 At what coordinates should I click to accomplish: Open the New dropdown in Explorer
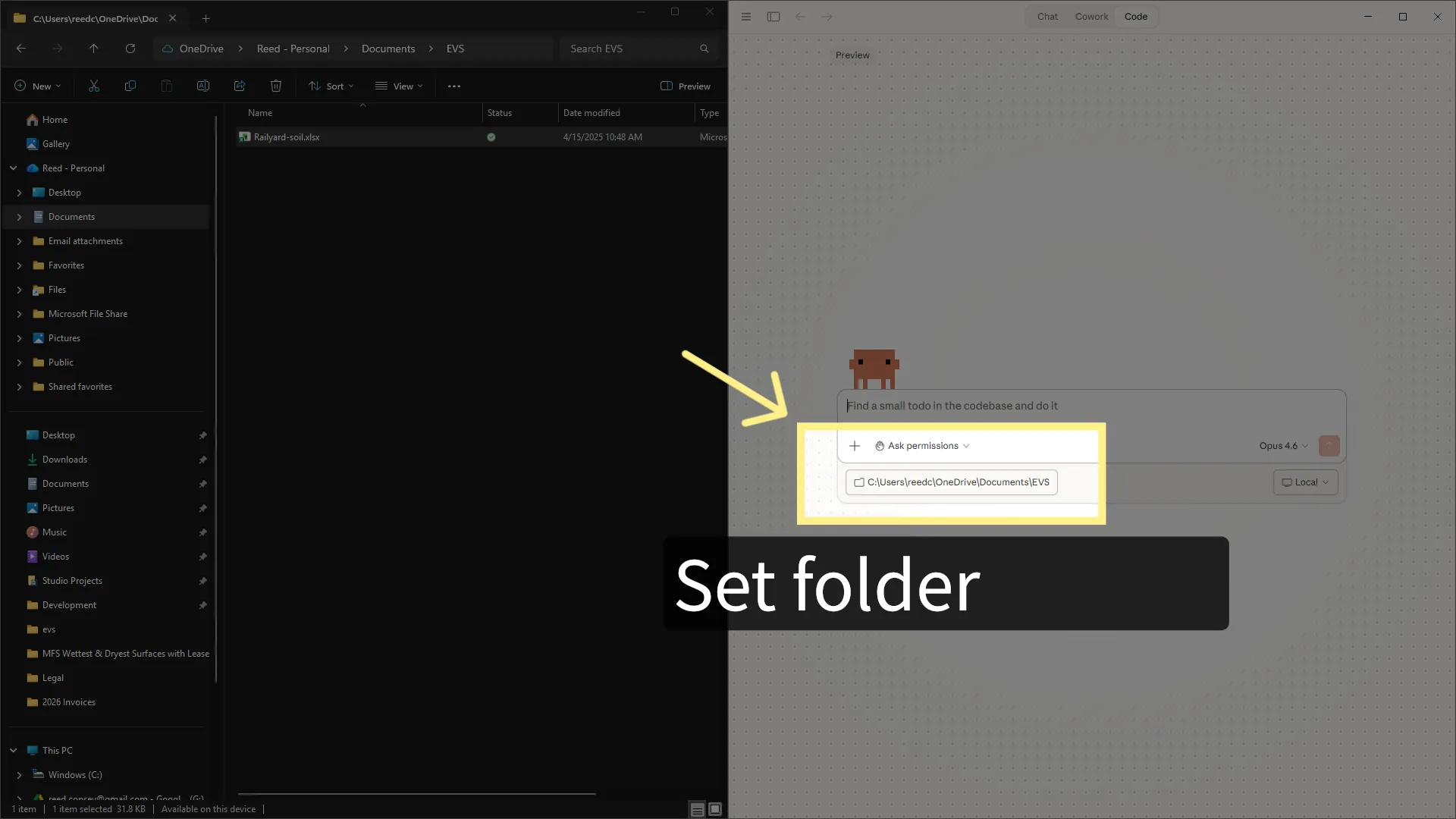38,86
